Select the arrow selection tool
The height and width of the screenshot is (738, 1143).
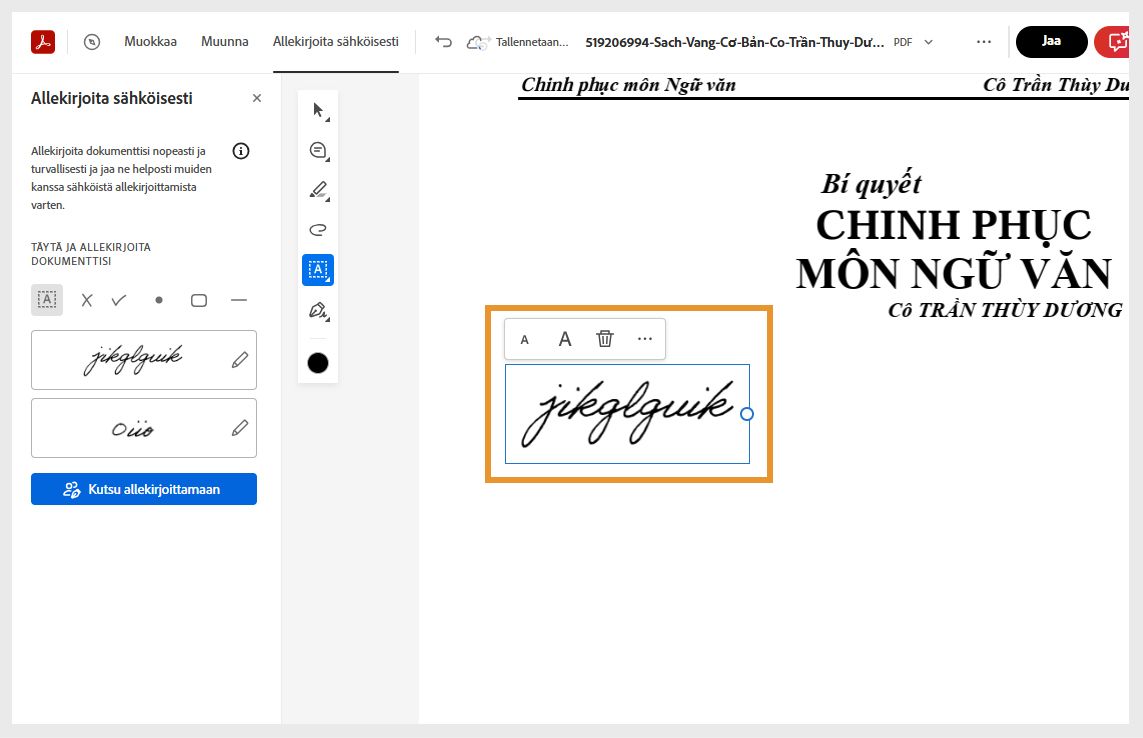319,111
